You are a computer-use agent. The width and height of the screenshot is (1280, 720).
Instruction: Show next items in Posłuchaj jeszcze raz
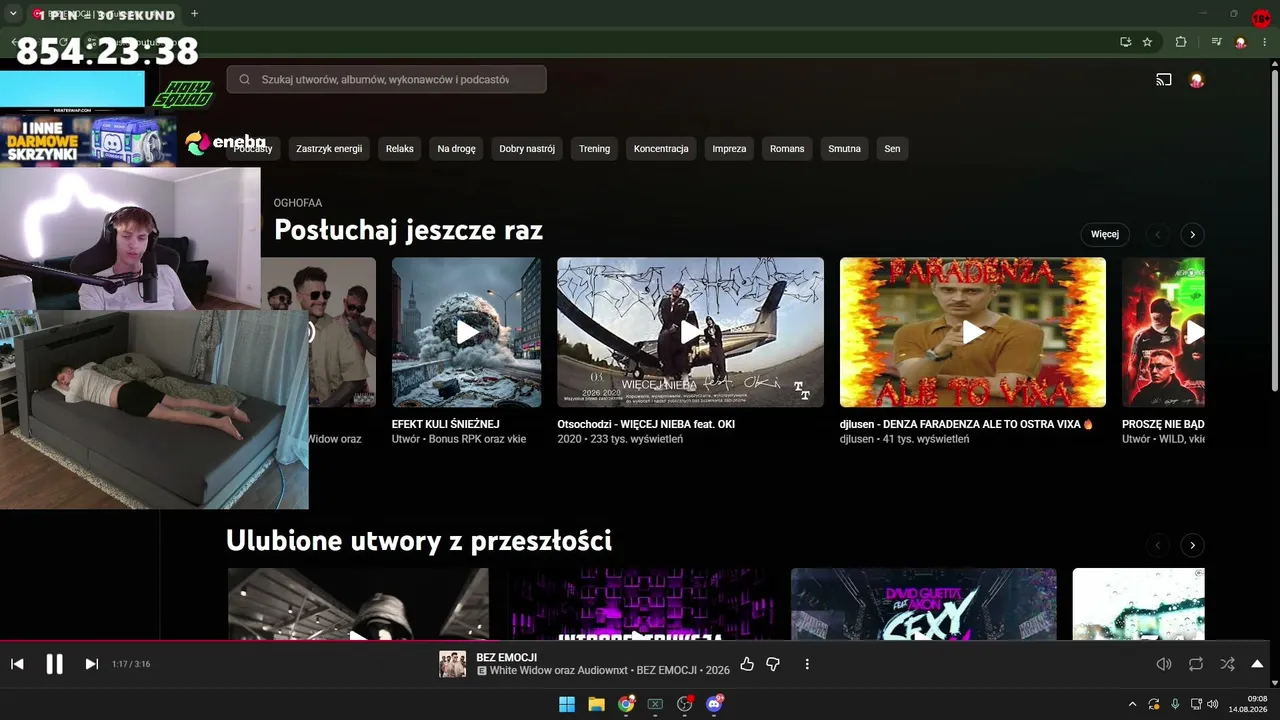[x=1192, y=235]
